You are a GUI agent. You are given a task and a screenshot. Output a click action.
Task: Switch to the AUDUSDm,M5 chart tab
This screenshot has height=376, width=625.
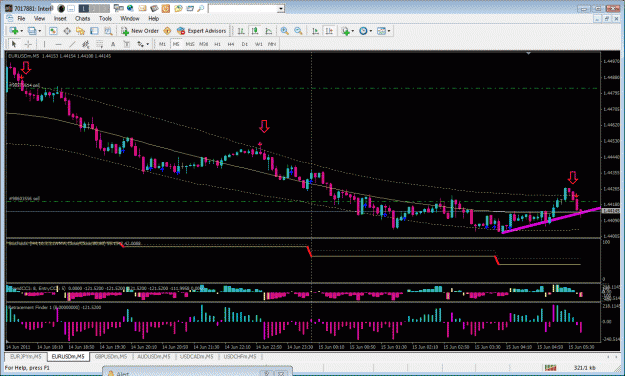[x=154, y=356]
